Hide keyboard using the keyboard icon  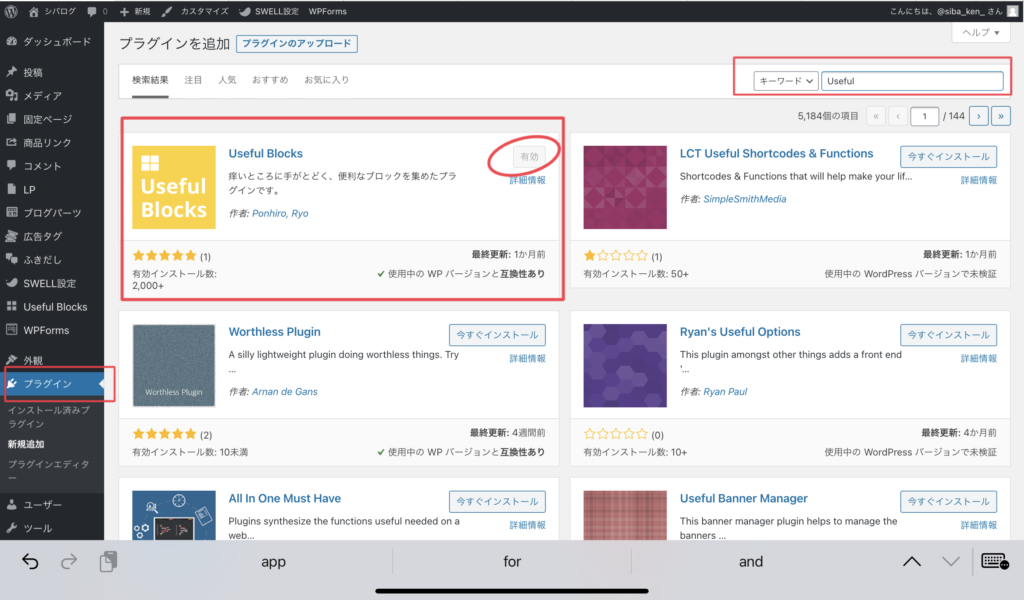pyautogui.click(x=994, y=561)
